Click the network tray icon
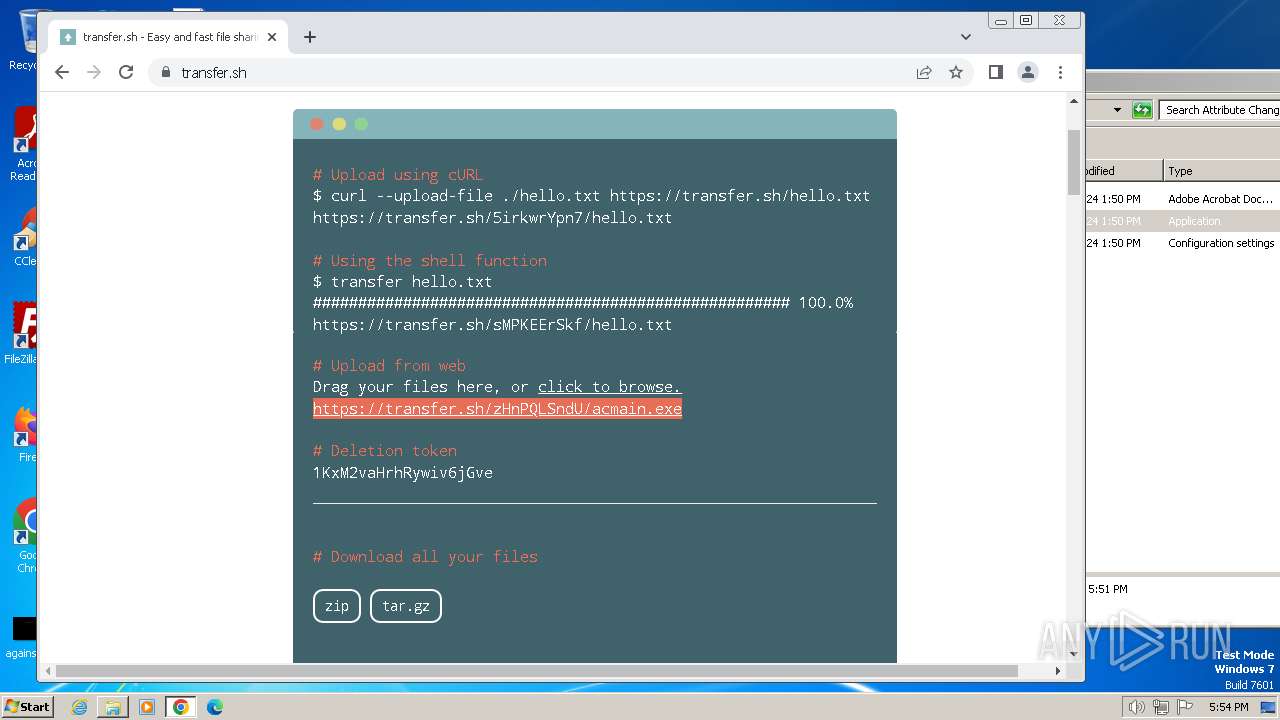The width and height of the screenshot is (1280, 720). [x=1161, y=707]
